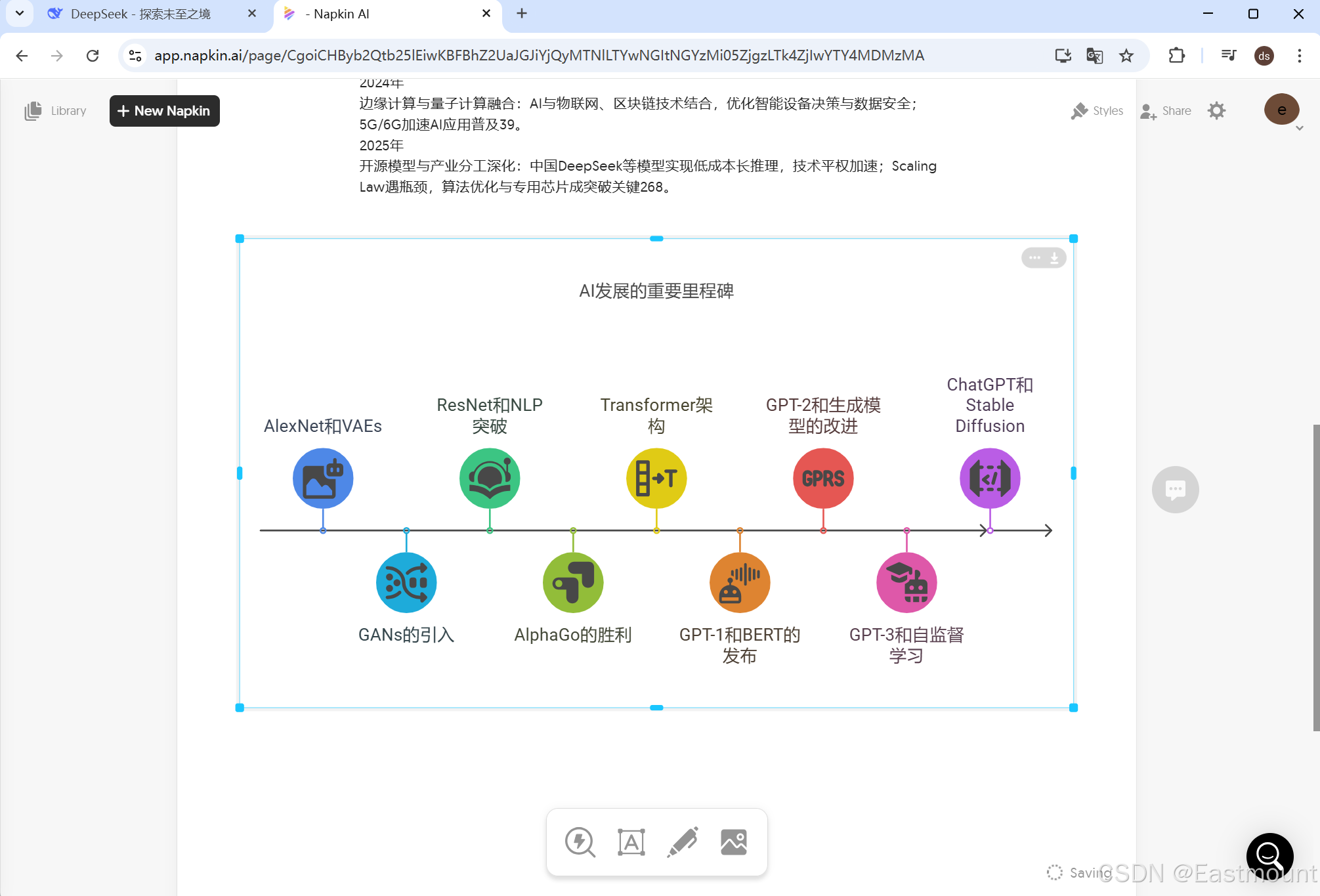Download the AI milestones visual

click(1054, 258)
